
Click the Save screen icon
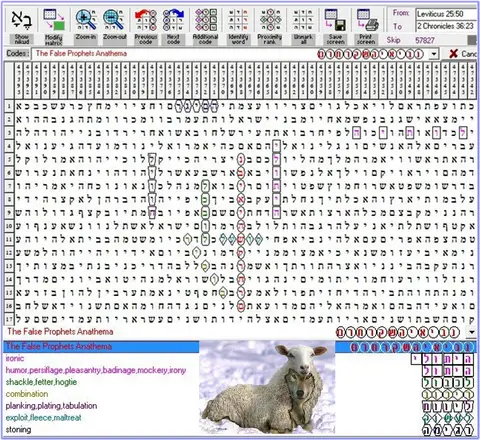pos(335,20)
